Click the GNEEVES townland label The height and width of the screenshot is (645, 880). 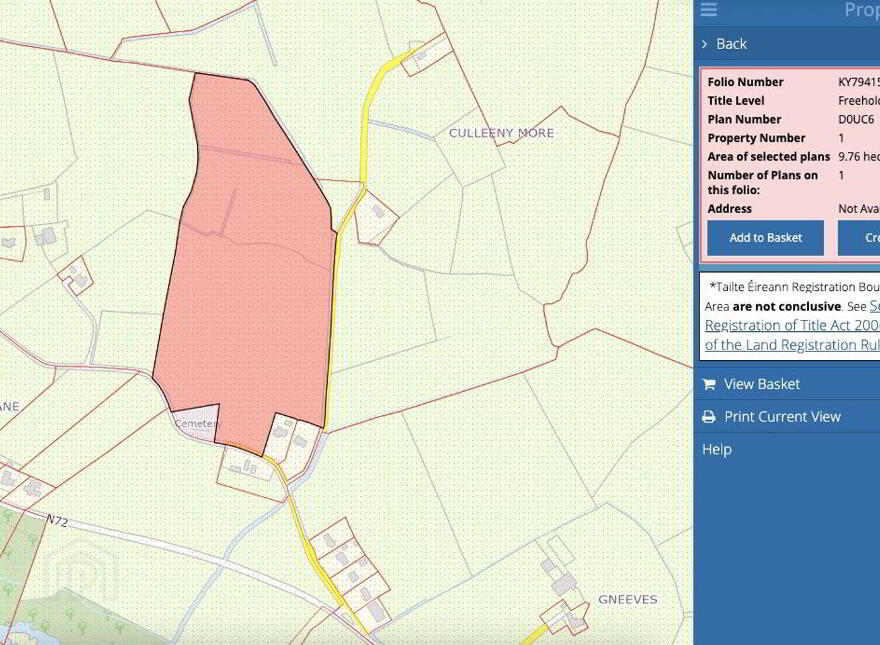627,600
